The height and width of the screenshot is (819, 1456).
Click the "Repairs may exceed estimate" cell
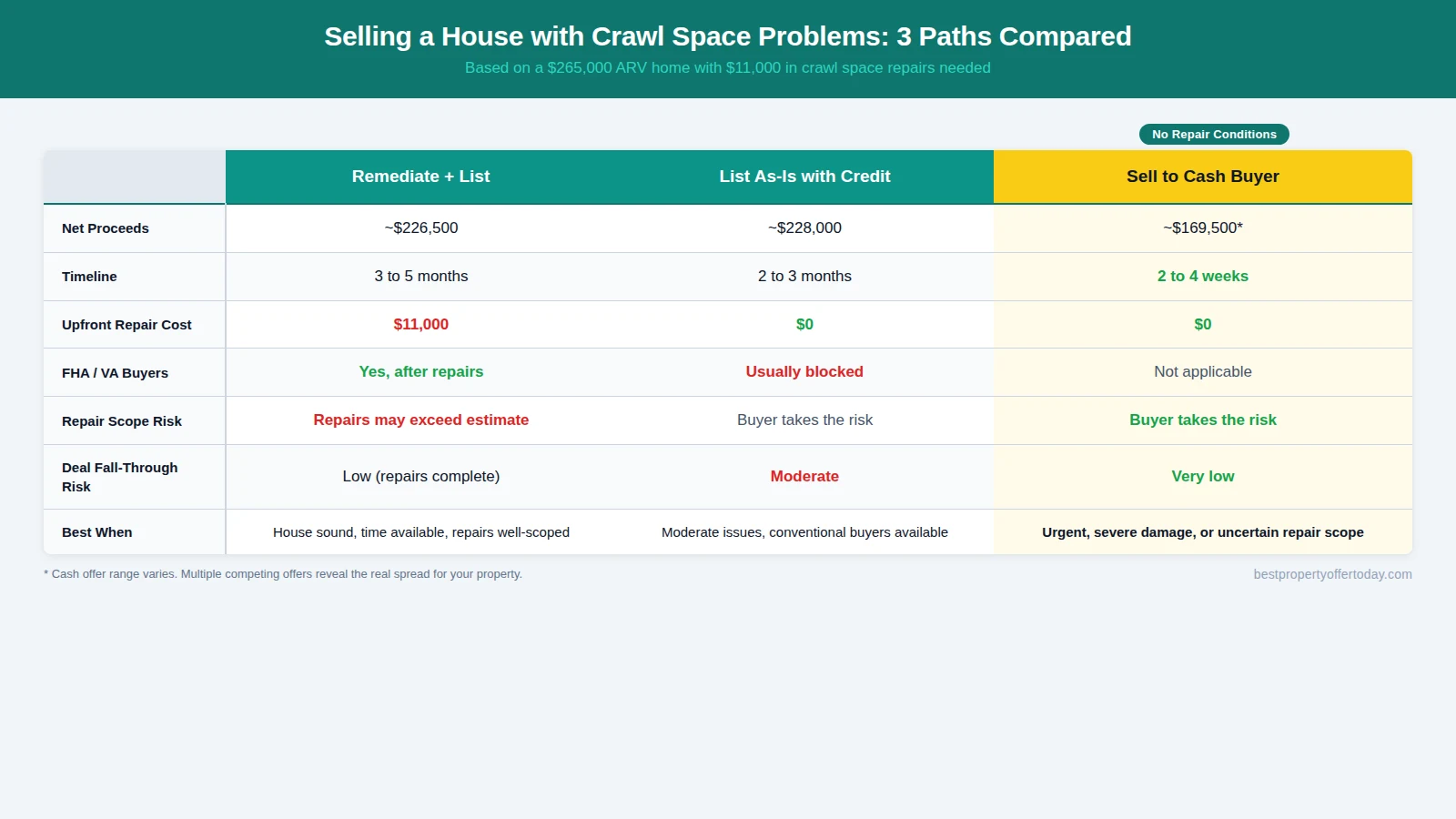click(421, 420)
